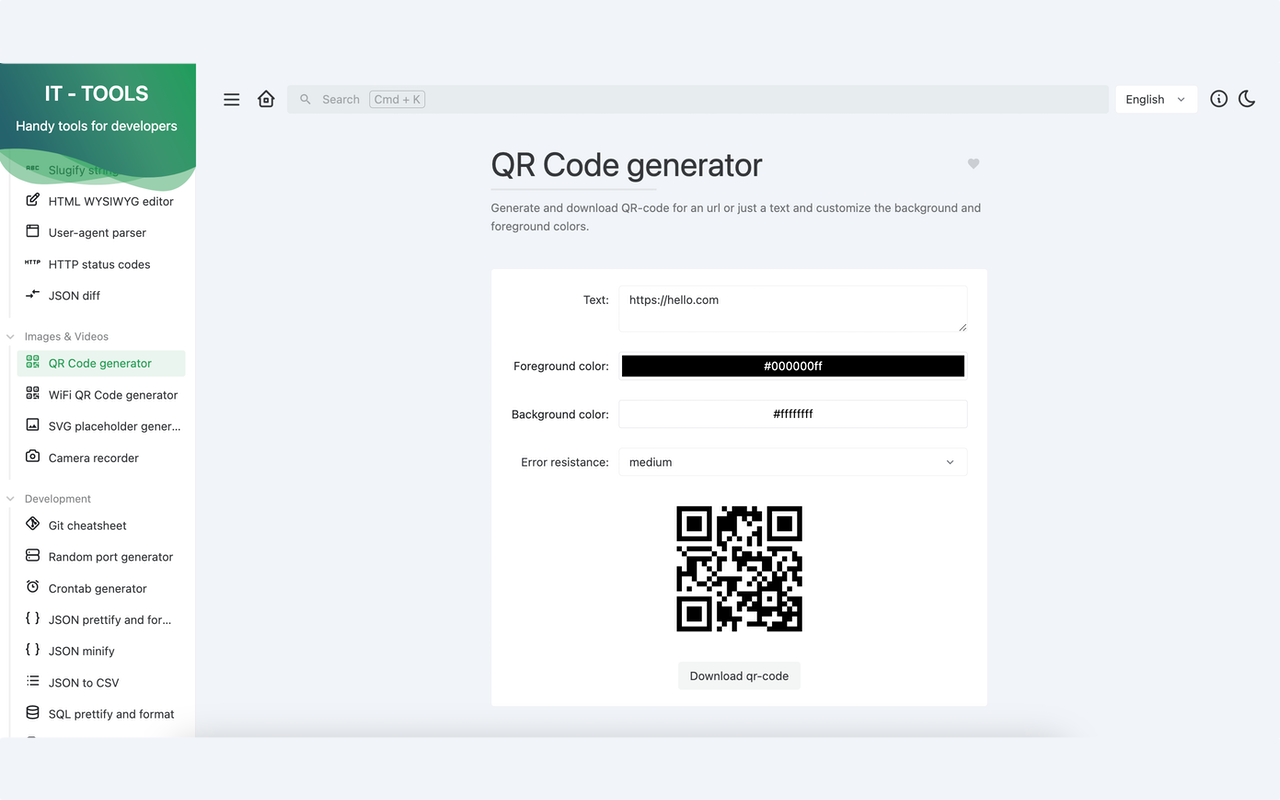This screenshot has height=800, width=1280.
Task: Open the background color picker #ffffffff
Action: 793,414
